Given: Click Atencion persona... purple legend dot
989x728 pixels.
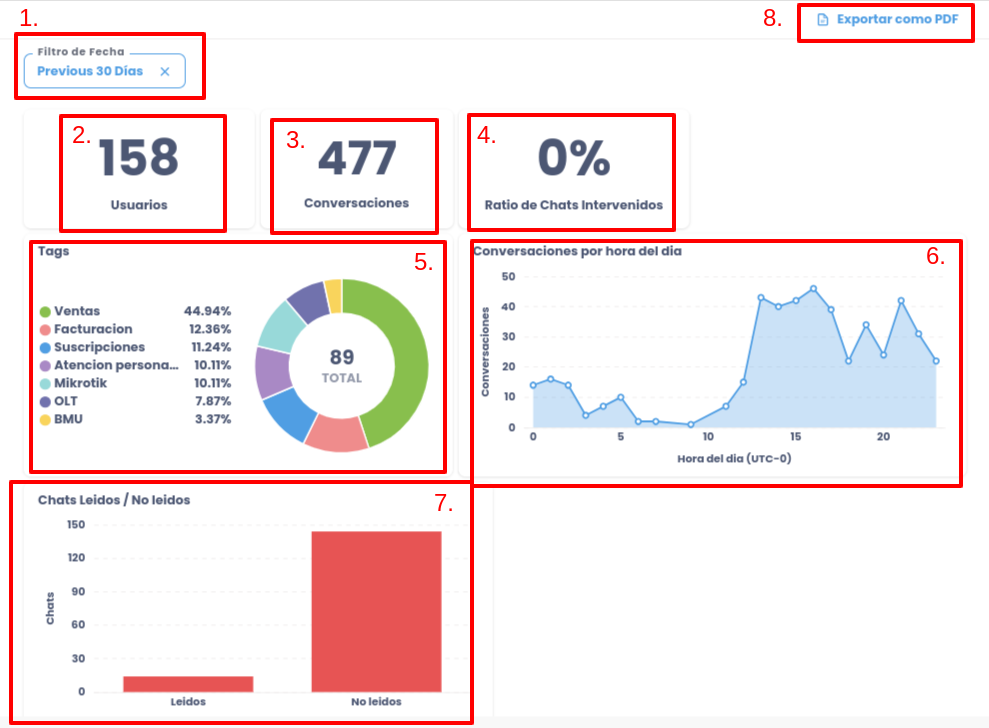Looking at the screenshot, I should (x=45, y=365).
